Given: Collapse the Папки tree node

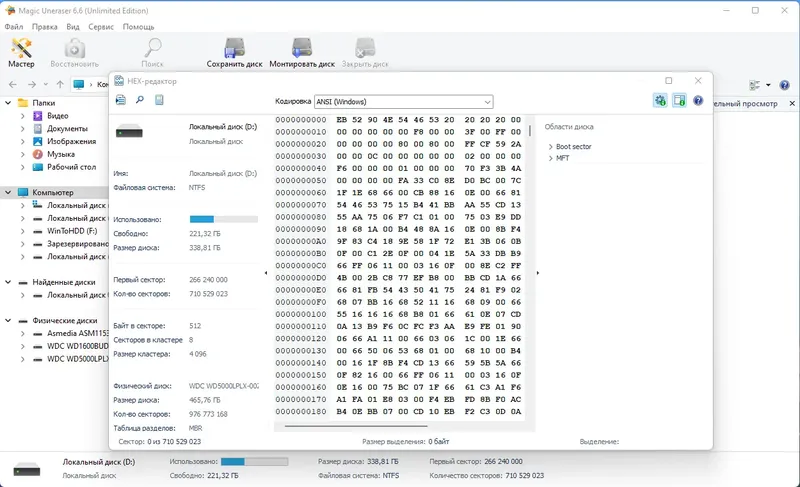Looking at the screenshot, I should pyautogui.click(x=8, y=103).
